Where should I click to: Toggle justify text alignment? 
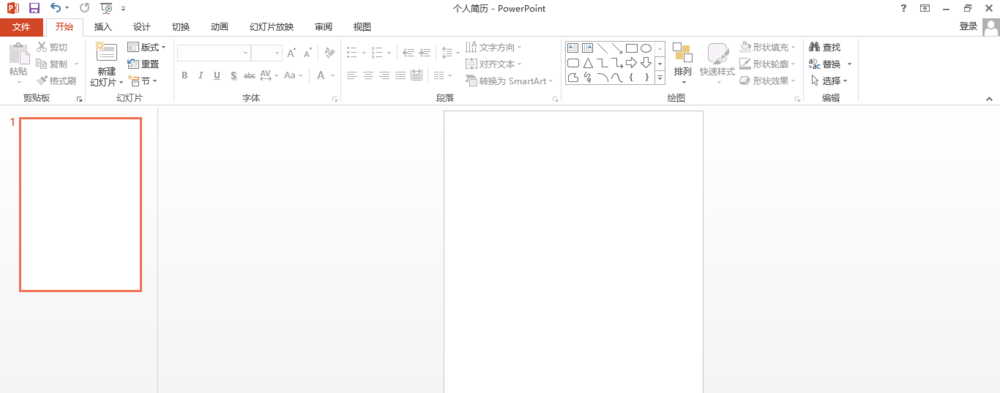(x=400, y=75)
